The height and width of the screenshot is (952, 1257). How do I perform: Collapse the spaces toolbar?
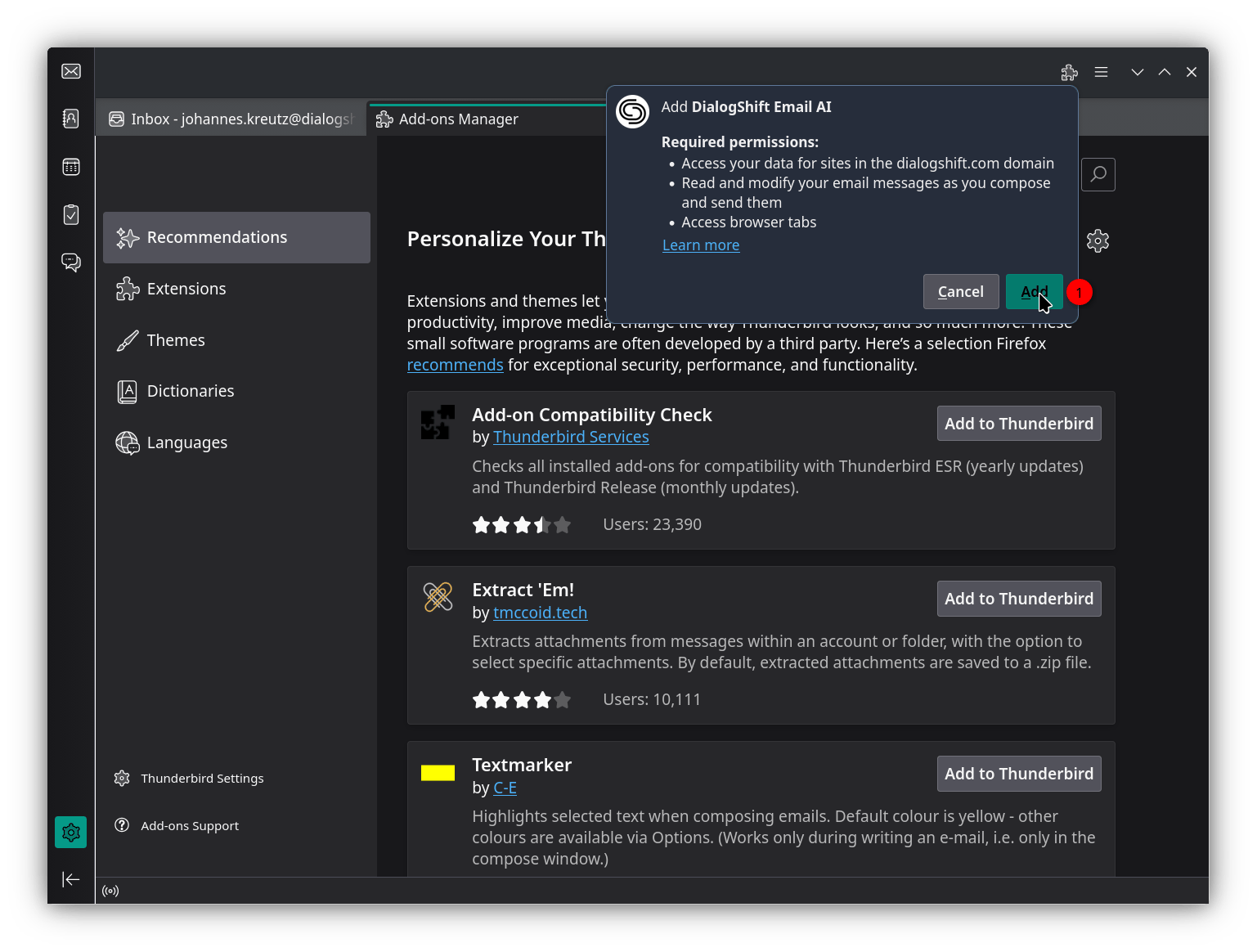71,879
